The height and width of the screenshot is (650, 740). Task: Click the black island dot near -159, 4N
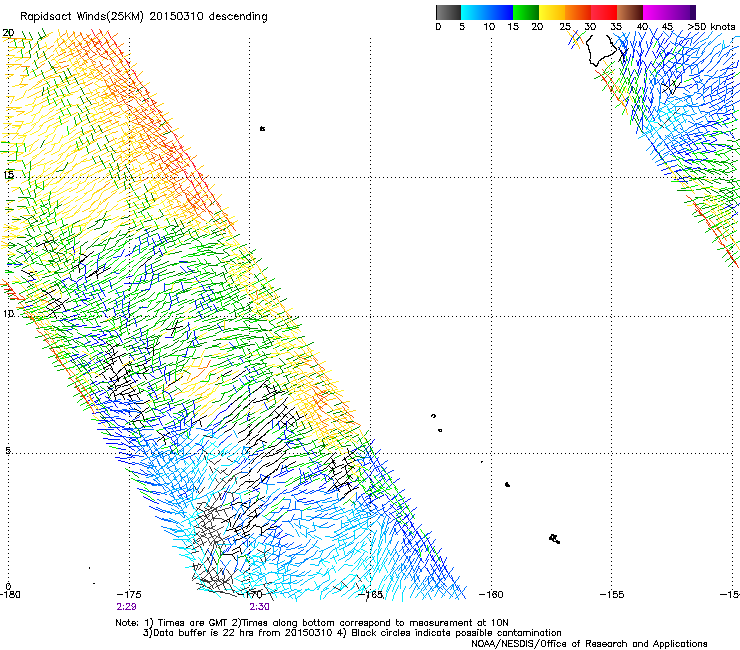[x=507, y=484]
